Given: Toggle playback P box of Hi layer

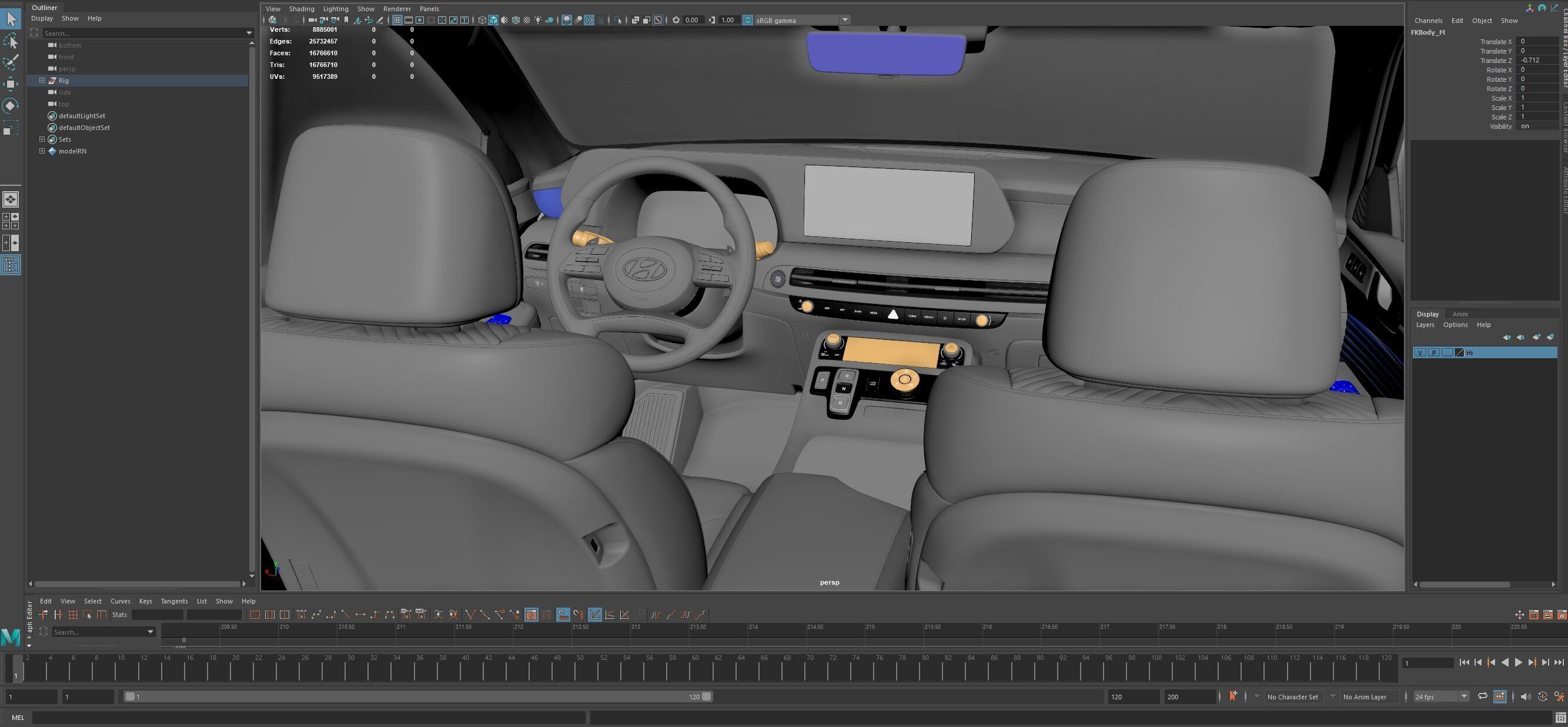Looking at the screenshot, I should pos(1433,352).
